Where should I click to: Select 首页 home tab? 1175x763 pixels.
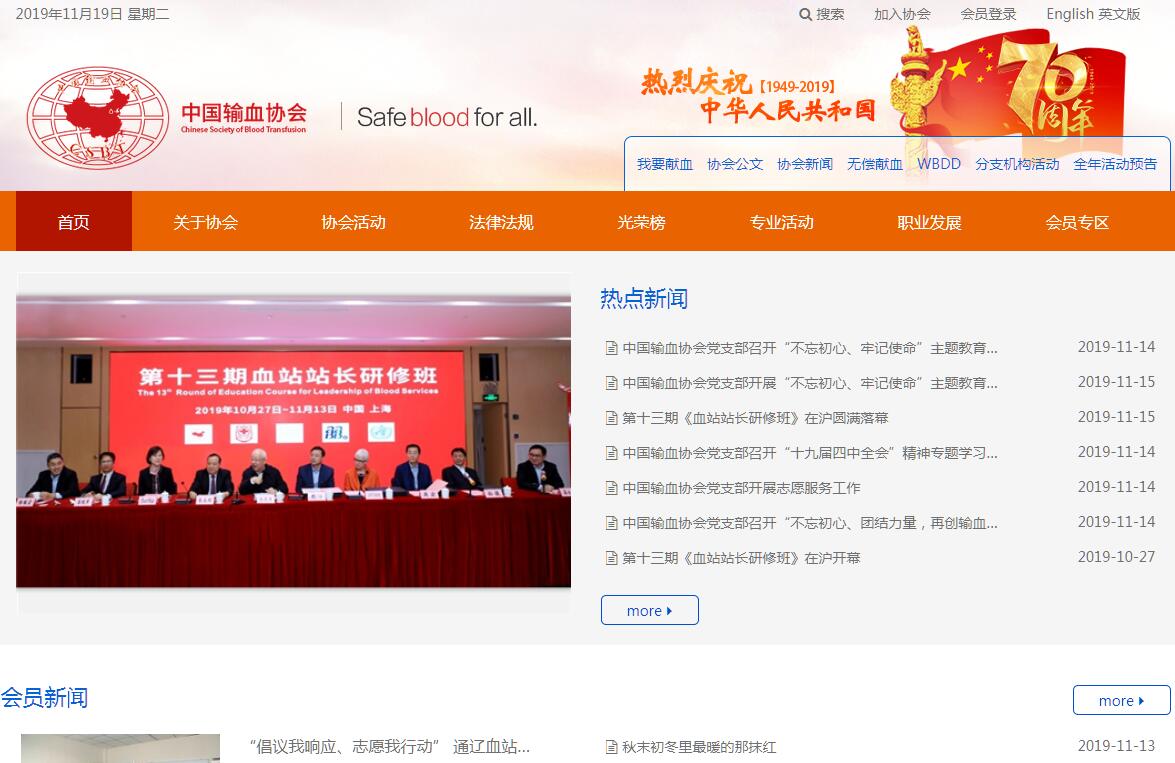tap(73, 222)
